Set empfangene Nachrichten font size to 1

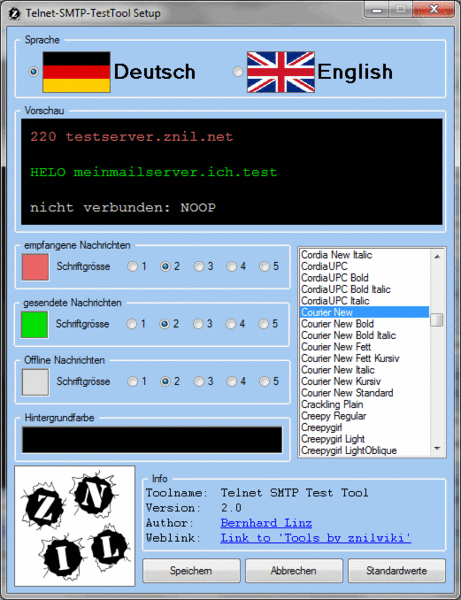pyautogui.click(x=132, y=266)
